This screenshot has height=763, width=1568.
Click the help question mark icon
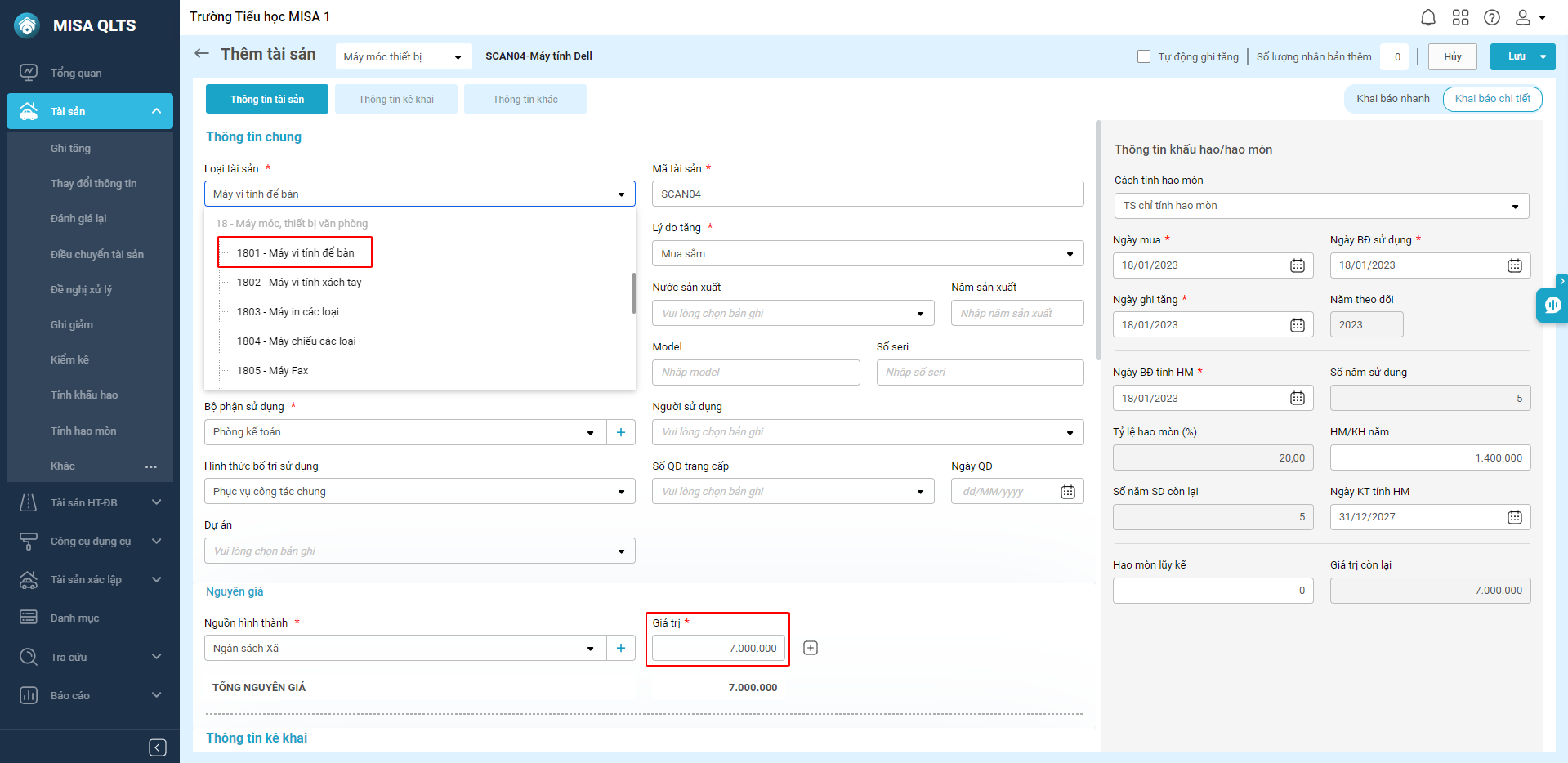tap(1492, 17)
